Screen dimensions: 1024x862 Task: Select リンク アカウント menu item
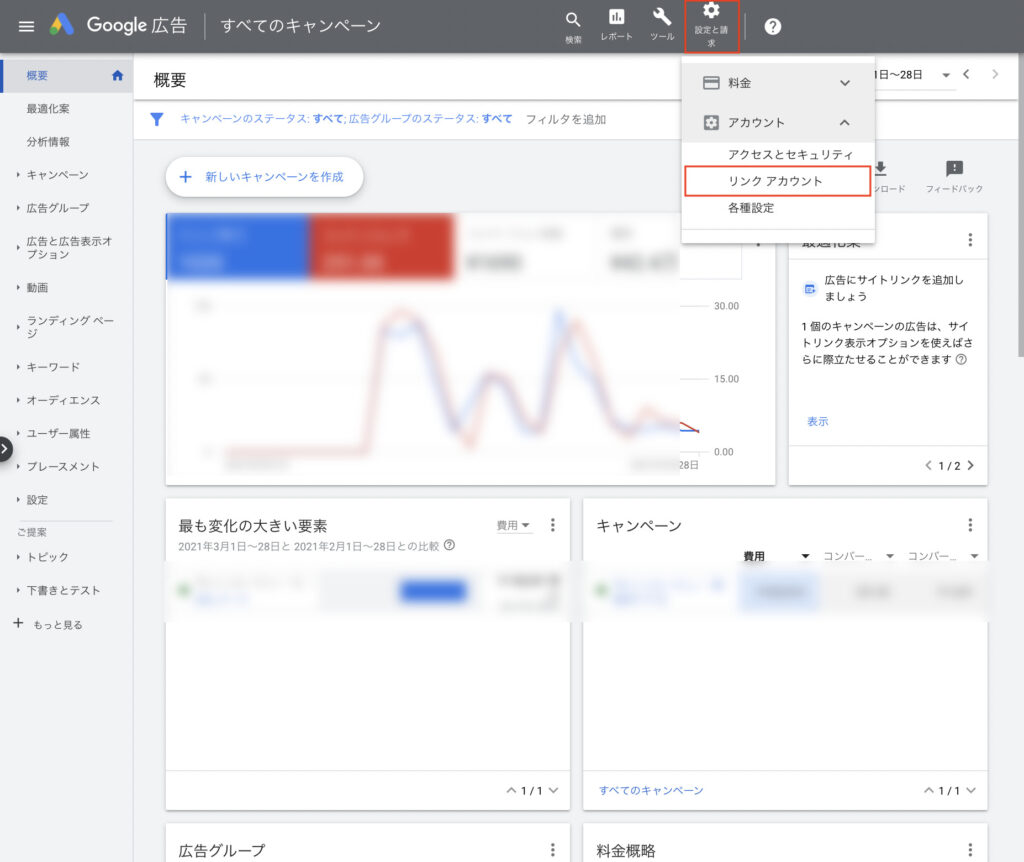(776, 181)
